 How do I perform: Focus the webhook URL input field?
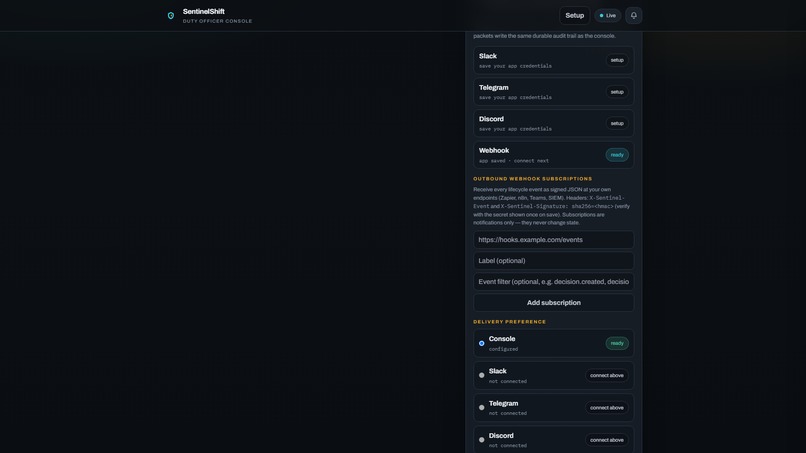553,240
